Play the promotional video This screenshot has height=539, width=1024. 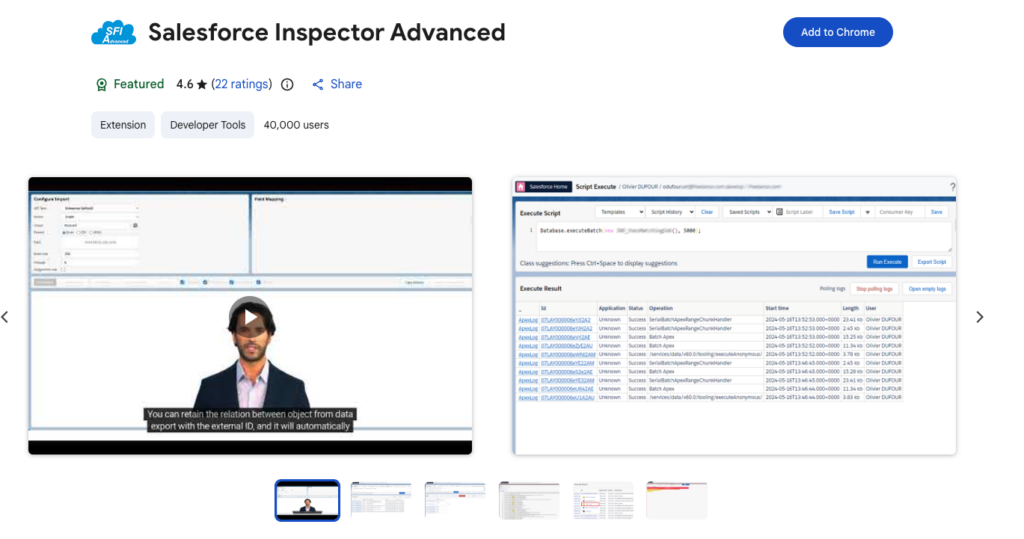click(x=250, y=317)
